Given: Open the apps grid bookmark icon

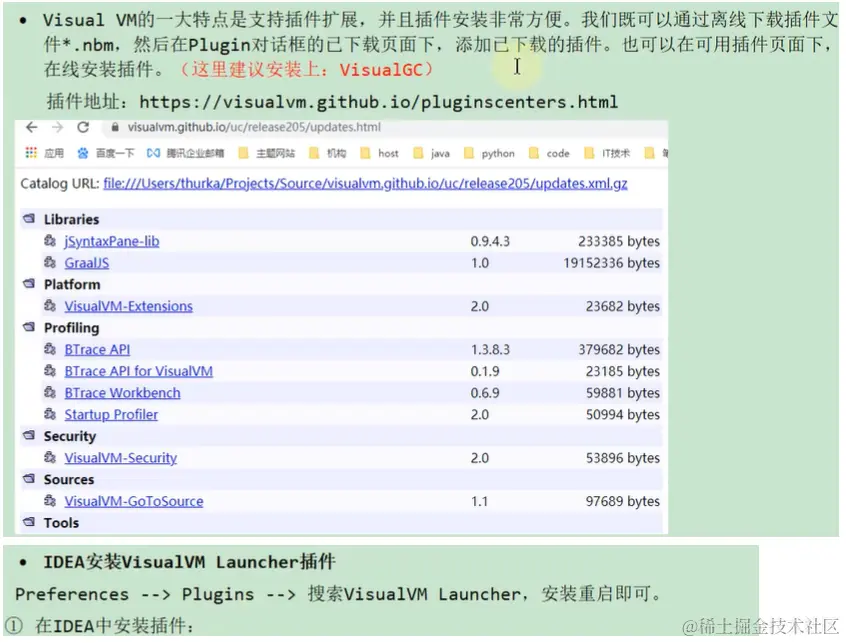Looking at the screenshot, I should pyautogui.click(x=31, y=153).
